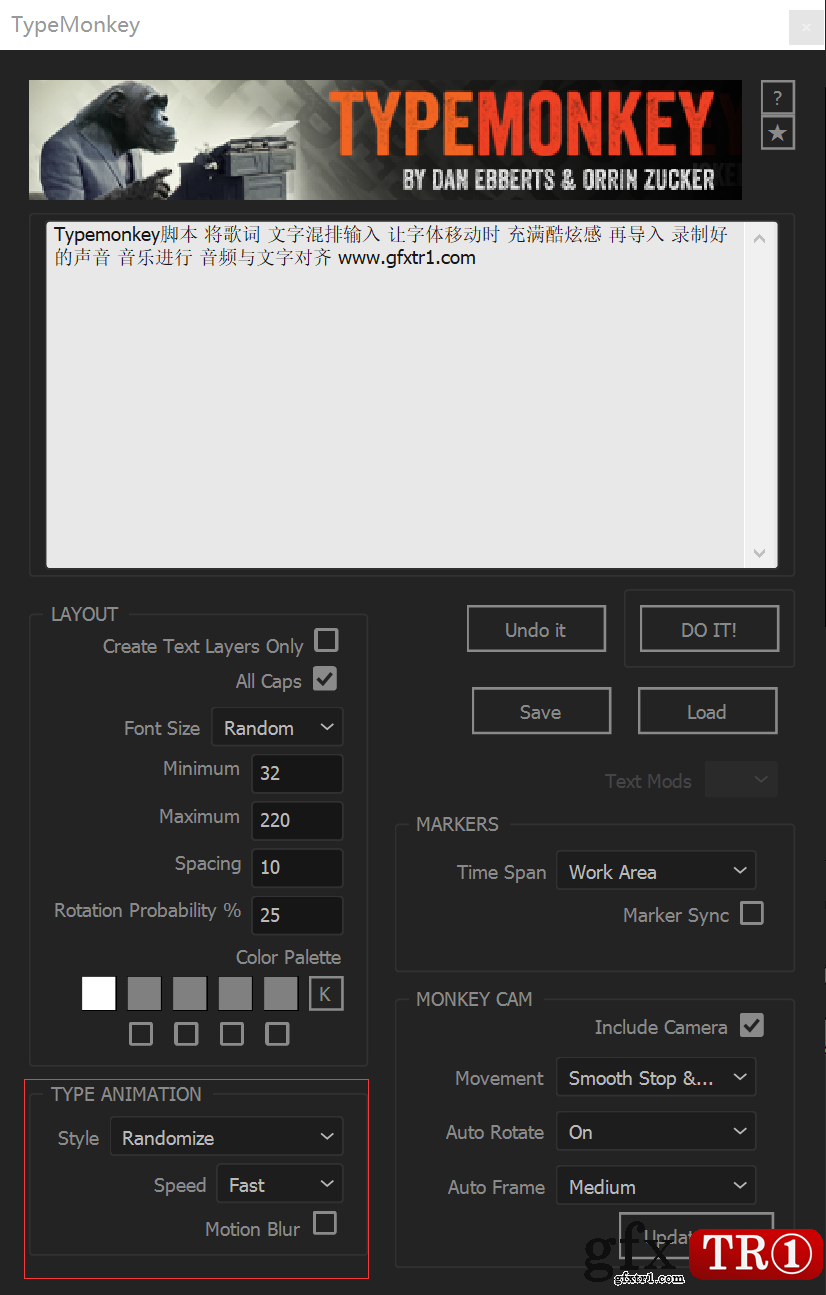Click the DO IT! button
Image resolution: width=826 pixels, height=1295 pixels.
point(709,629)
